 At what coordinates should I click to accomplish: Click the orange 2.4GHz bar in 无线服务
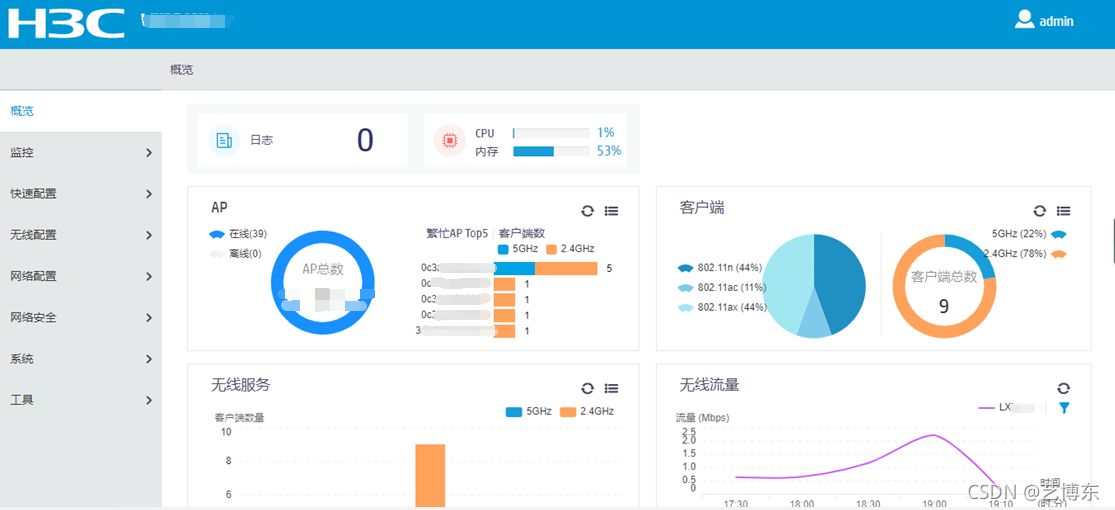pyautogui.click(x=430, y=475)
